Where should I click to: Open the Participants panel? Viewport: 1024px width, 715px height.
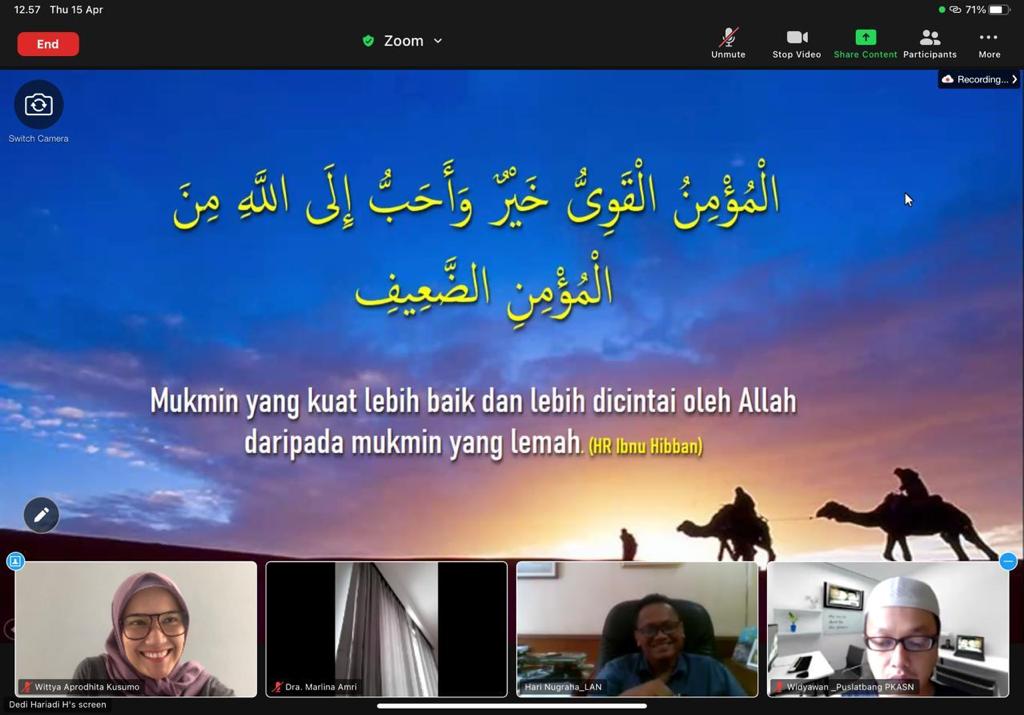click(930, 43)
